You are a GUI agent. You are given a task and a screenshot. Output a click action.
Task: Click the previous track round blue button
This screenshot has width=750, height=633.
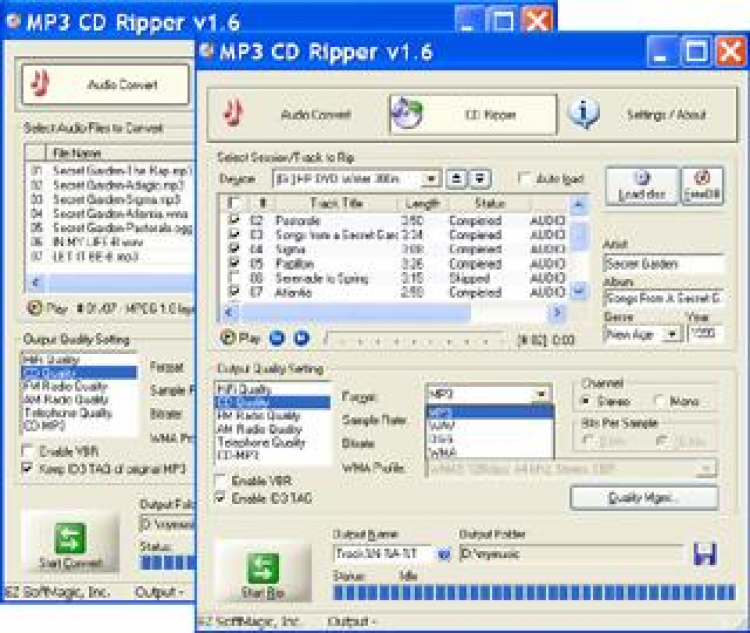click(x=277, y=338)
